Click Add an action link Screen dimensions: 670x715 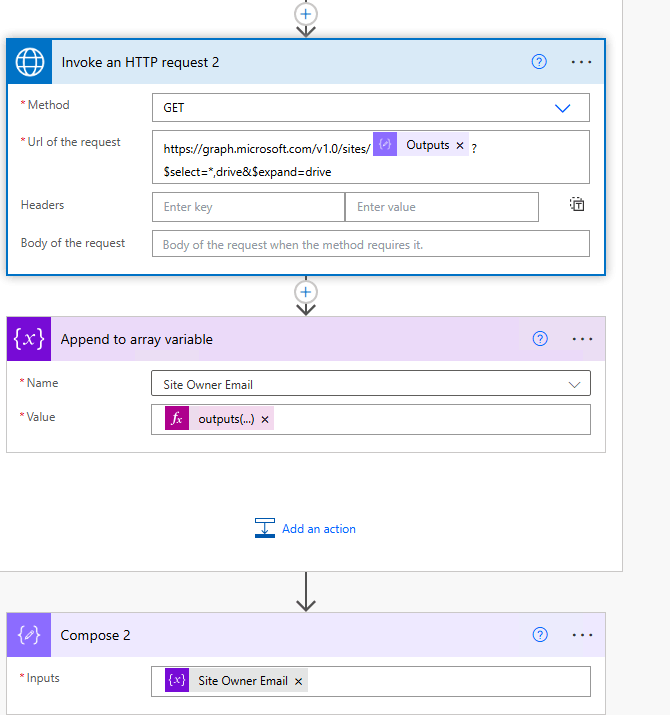tap(319, 529)
